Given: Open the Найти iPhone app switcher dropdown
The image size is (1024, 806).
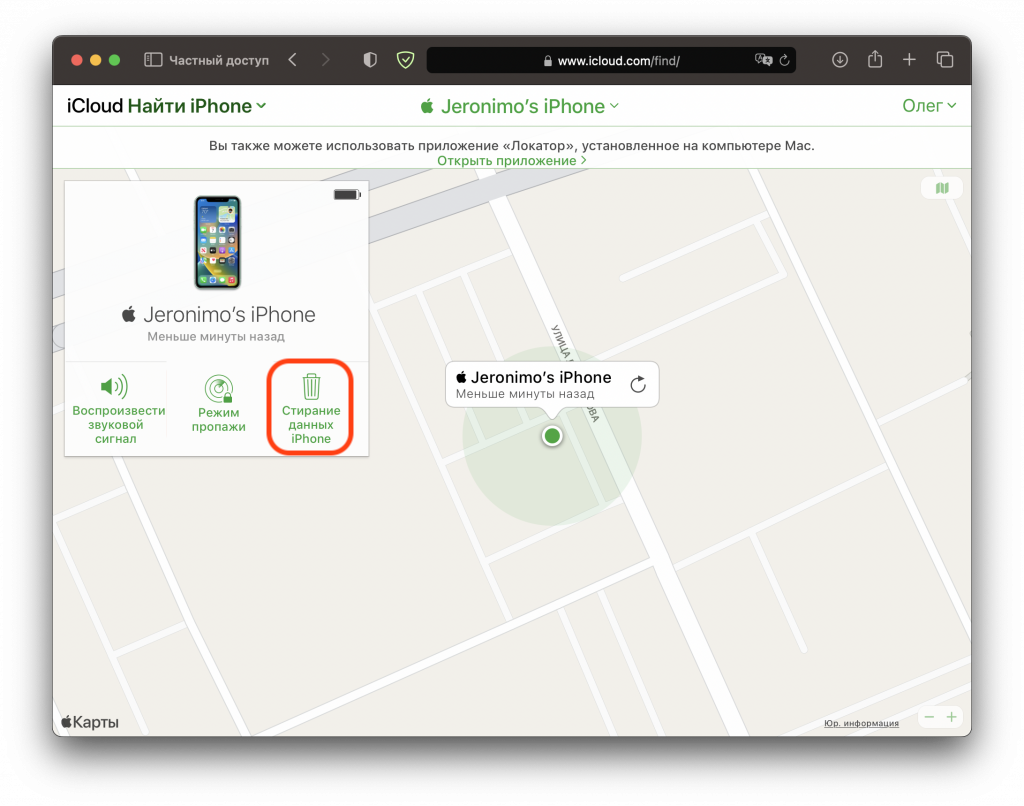Looking at the screenshot, I should tap(197, 106).
